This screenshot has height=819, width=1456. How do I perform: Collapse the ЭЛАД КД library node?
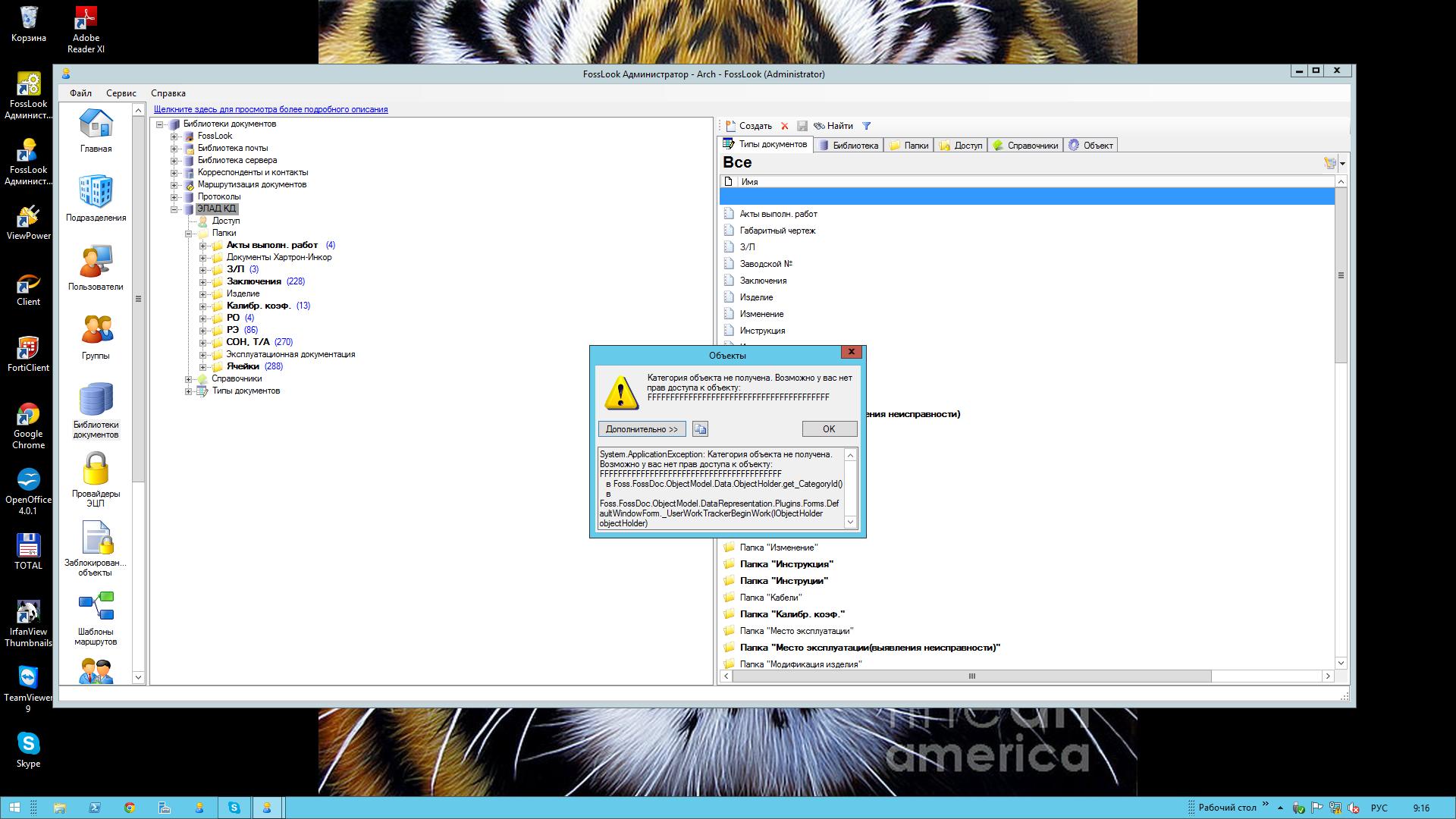pos(174,209)
